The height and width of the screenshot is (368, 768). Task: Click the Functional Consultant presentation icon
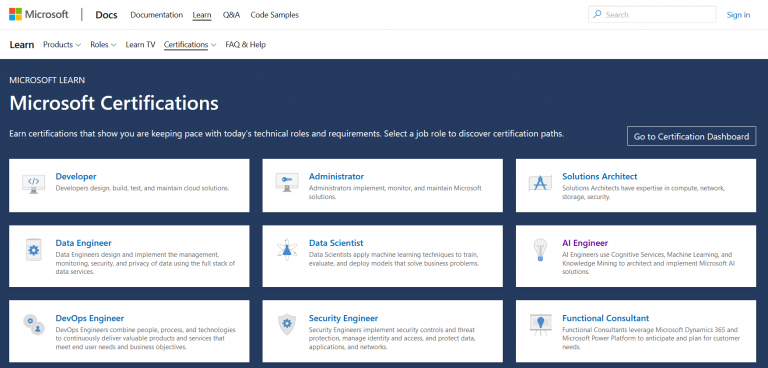coord(540,324)
